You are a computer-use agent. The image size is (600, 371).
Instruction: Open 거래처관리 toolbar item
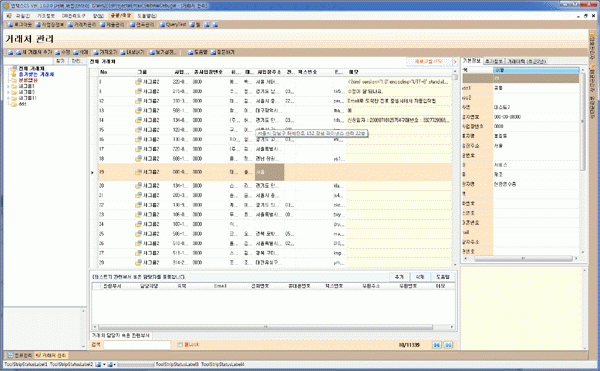82,24
